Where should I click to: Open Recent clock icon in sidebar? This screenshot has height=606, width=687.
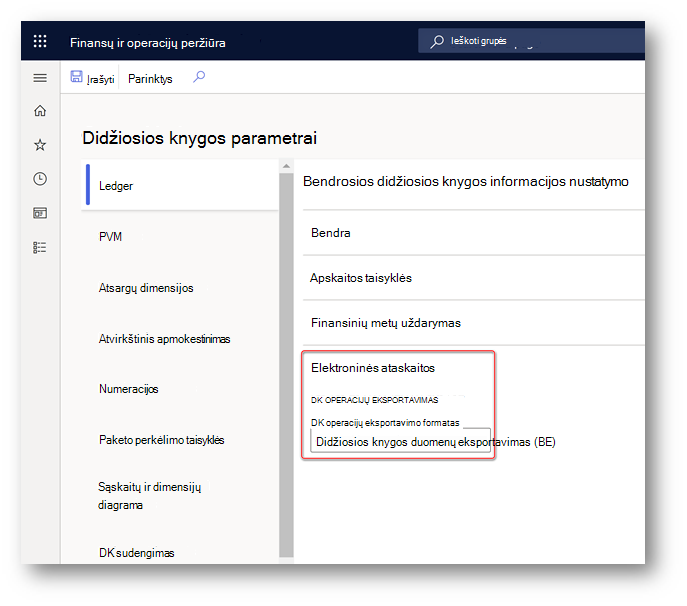[x=40, y=179]
